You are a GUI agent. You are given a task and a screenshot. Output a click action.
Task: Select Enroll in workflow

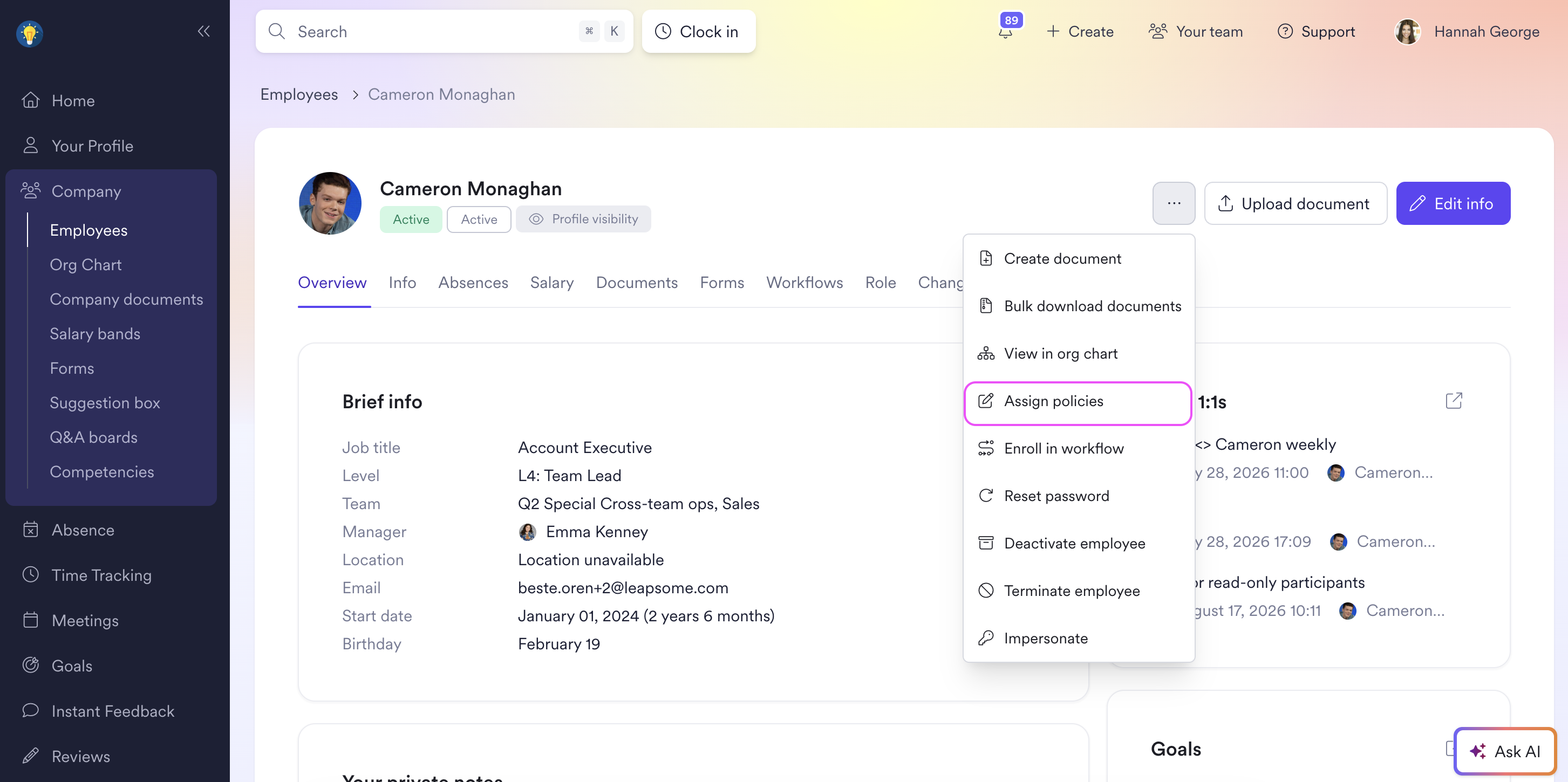click(1079, 448)
